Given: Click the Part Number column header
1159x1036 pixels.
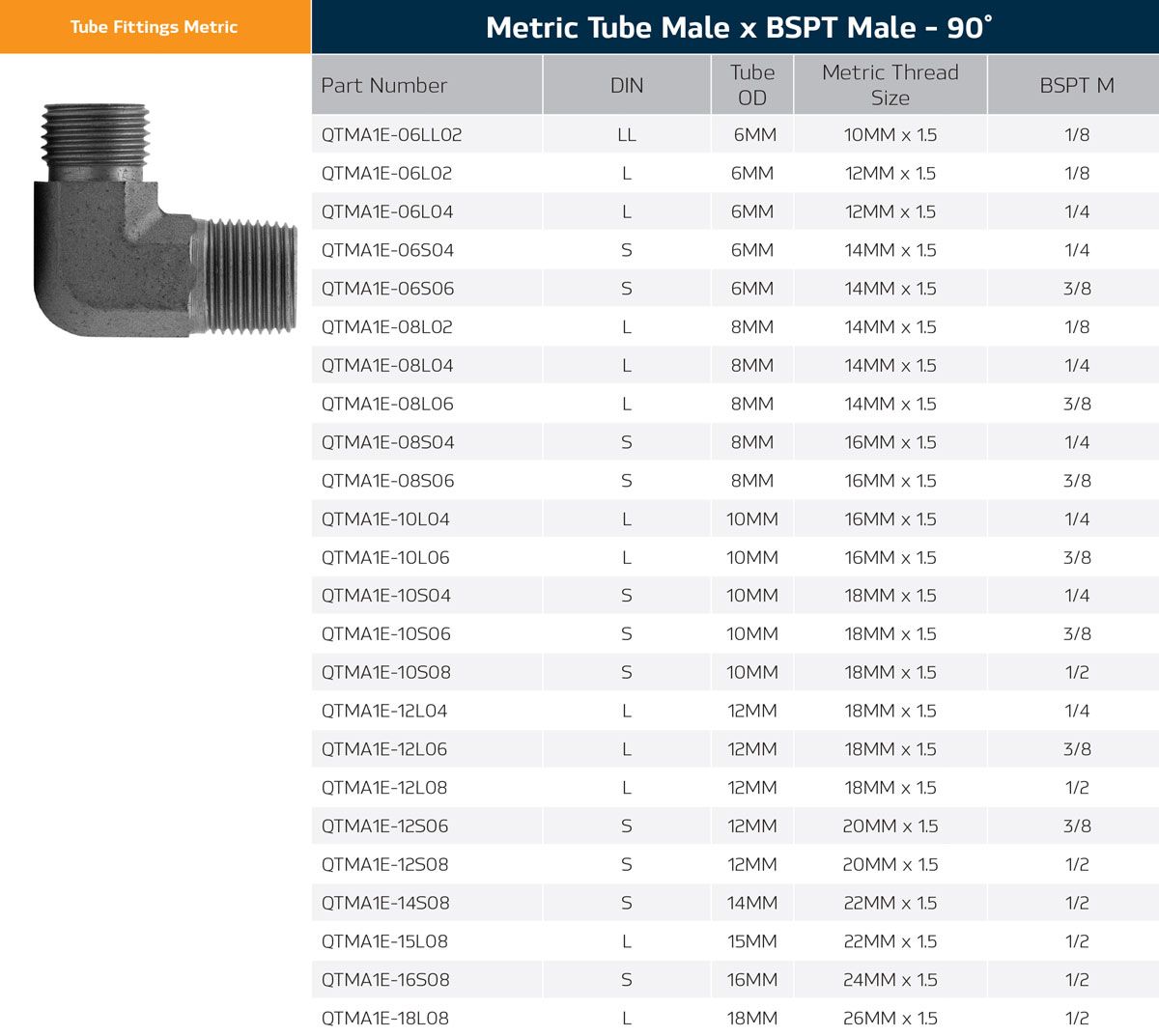Looking at the screenshot, I should click(384, 85).
